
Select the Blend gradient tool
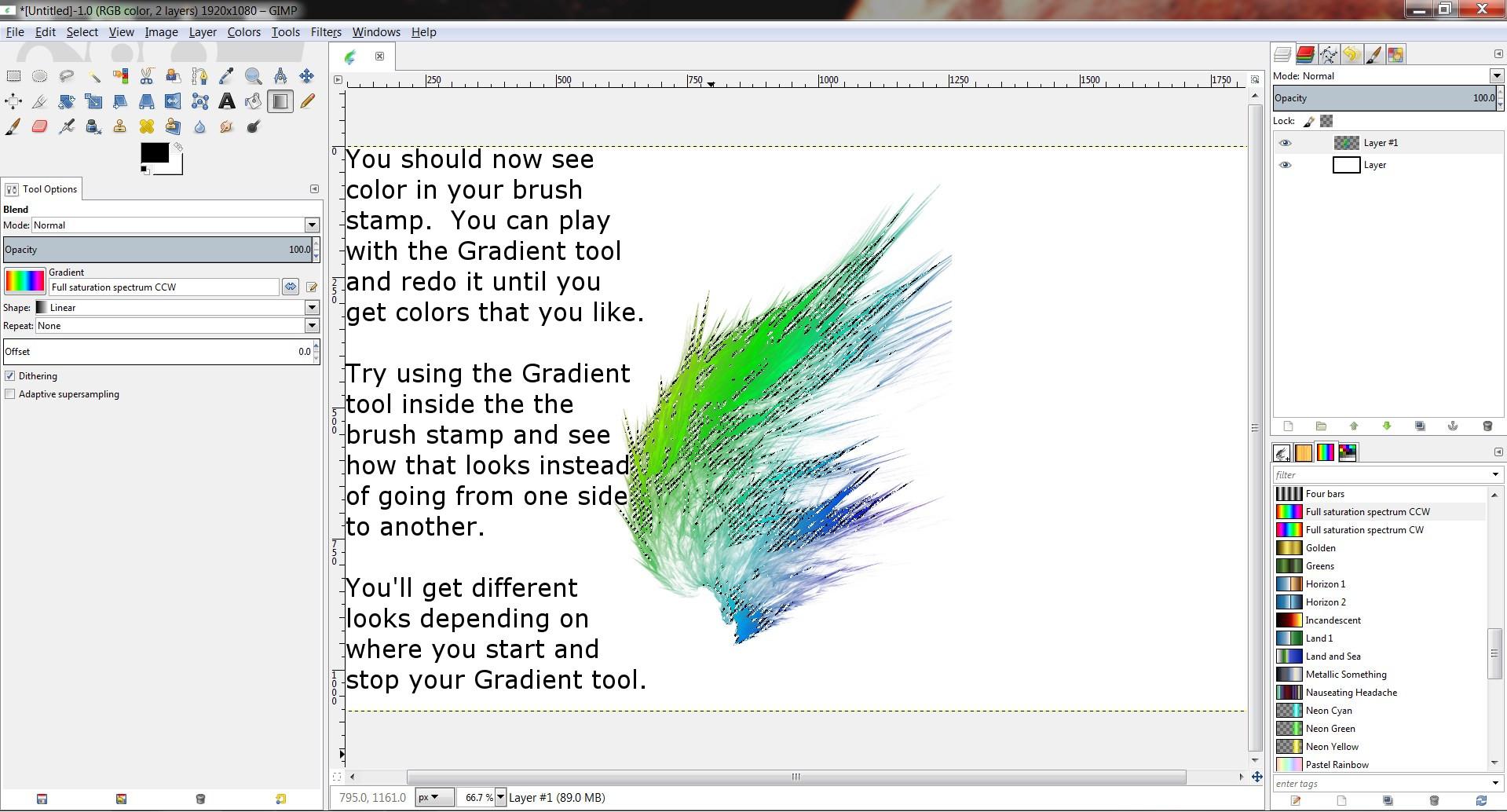(x=280, y=101)
